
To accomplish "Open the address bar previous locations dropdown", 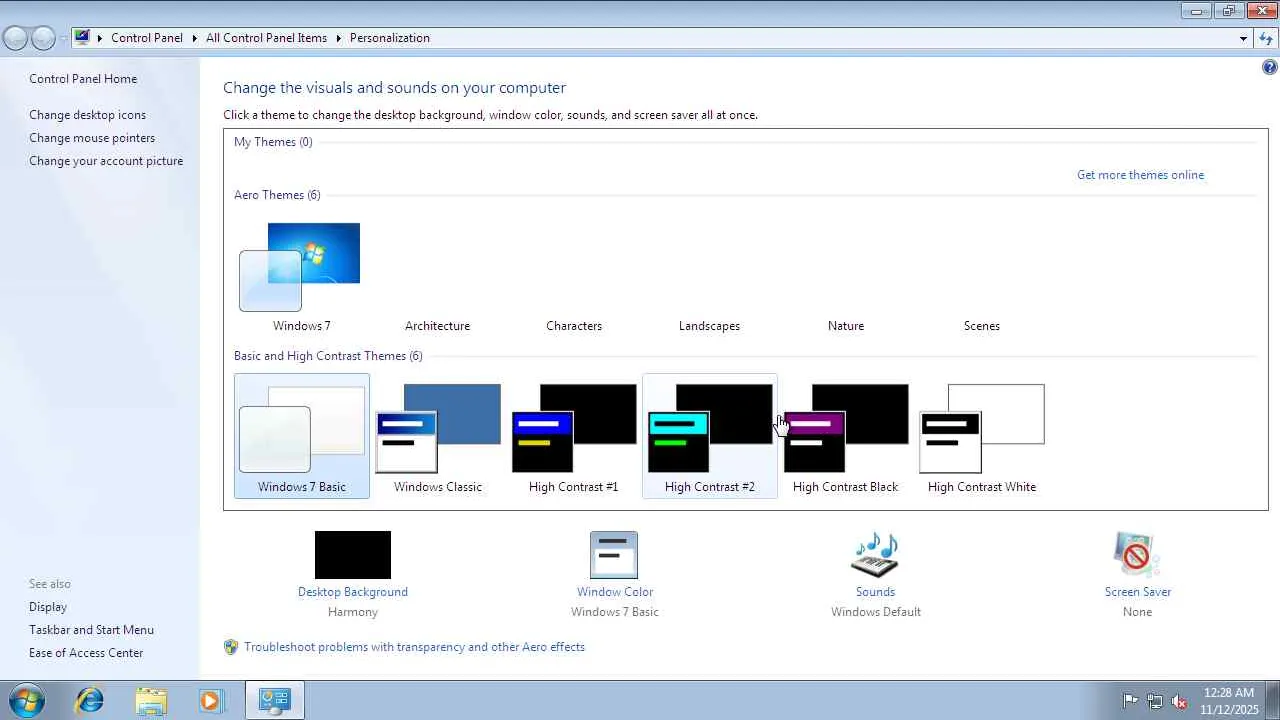I will pos(1243,38).
